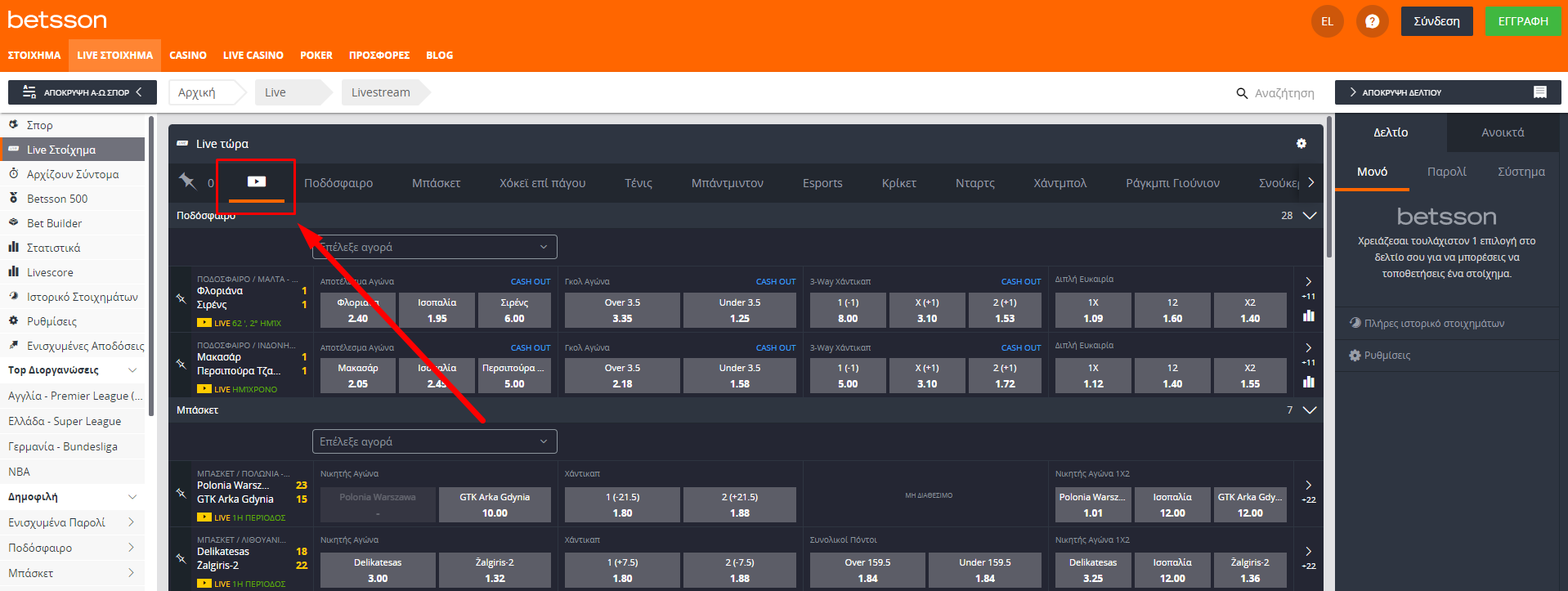Pin the Delikatesas vs Zalgiris-2 match
The height and width of the screenshot is (591, 1568).
[181, 558]
